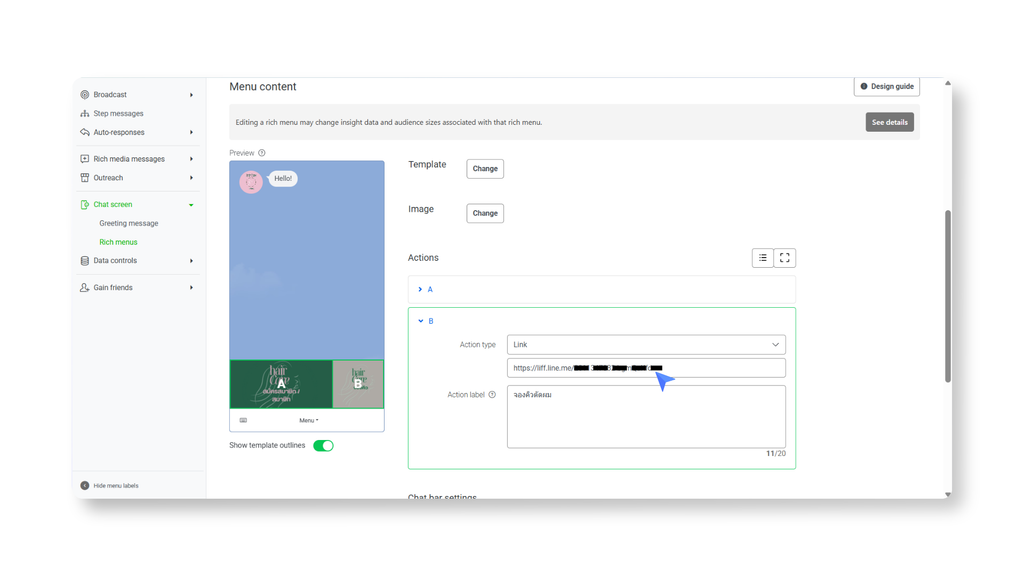Switch Actions to list view icon

point(763,258)
